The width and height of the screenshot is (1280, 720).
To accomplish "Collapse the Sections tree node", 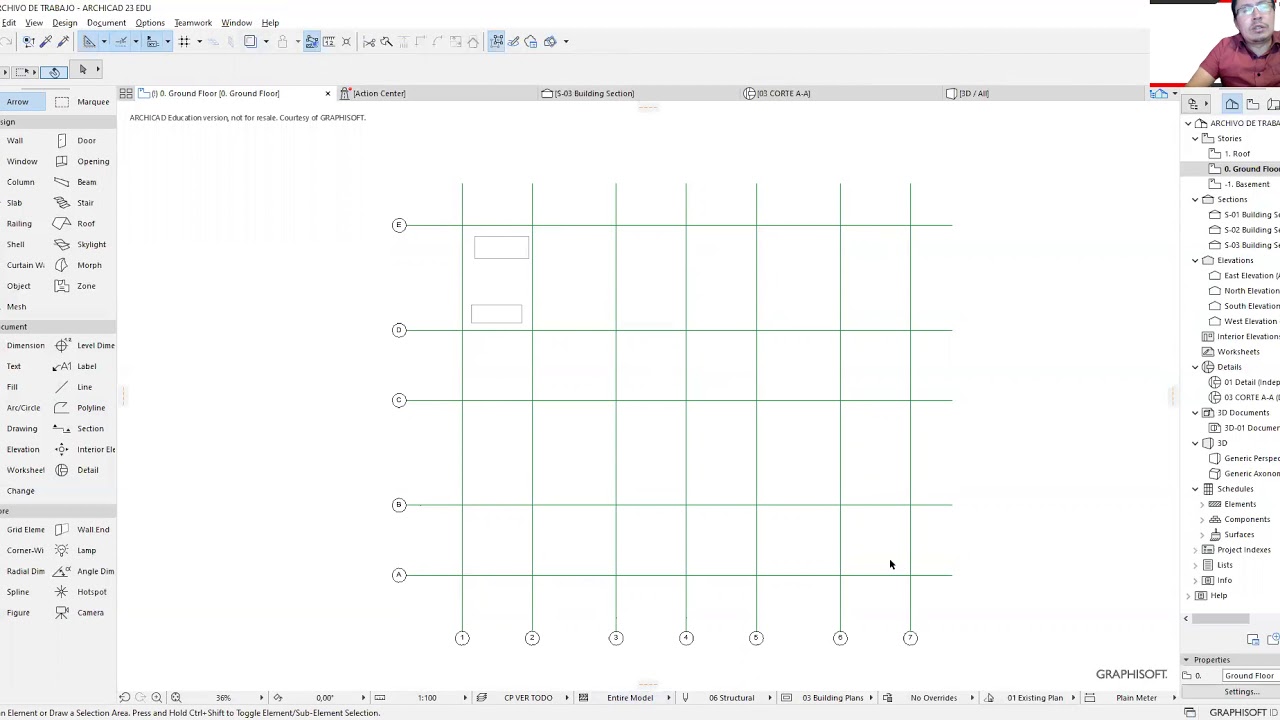I will tap(1195, 200).
